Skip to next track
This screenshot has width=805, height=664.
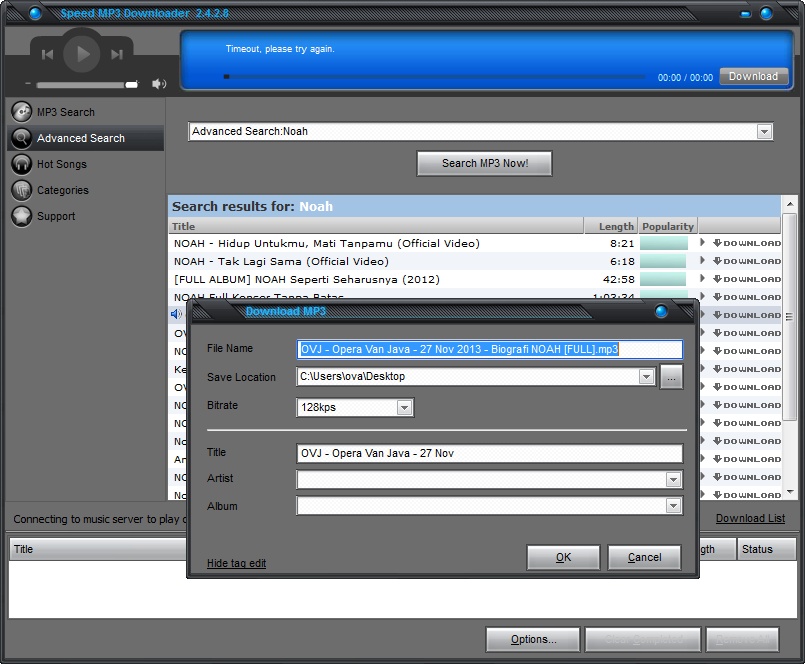coord(117,54)
